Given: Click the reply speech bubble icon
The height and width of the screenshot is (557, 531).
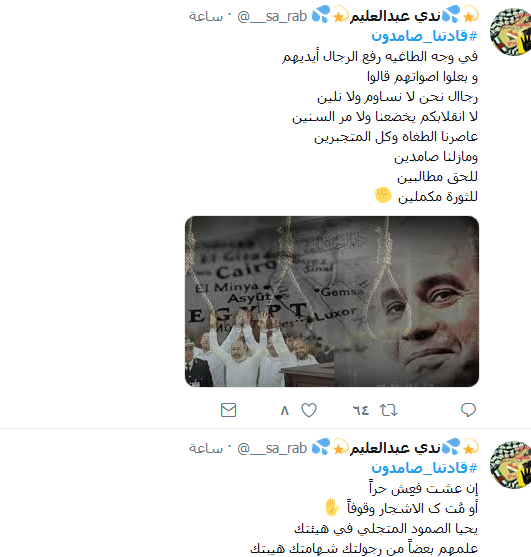Looking at the screenshot, I should [x=468, y=410].
